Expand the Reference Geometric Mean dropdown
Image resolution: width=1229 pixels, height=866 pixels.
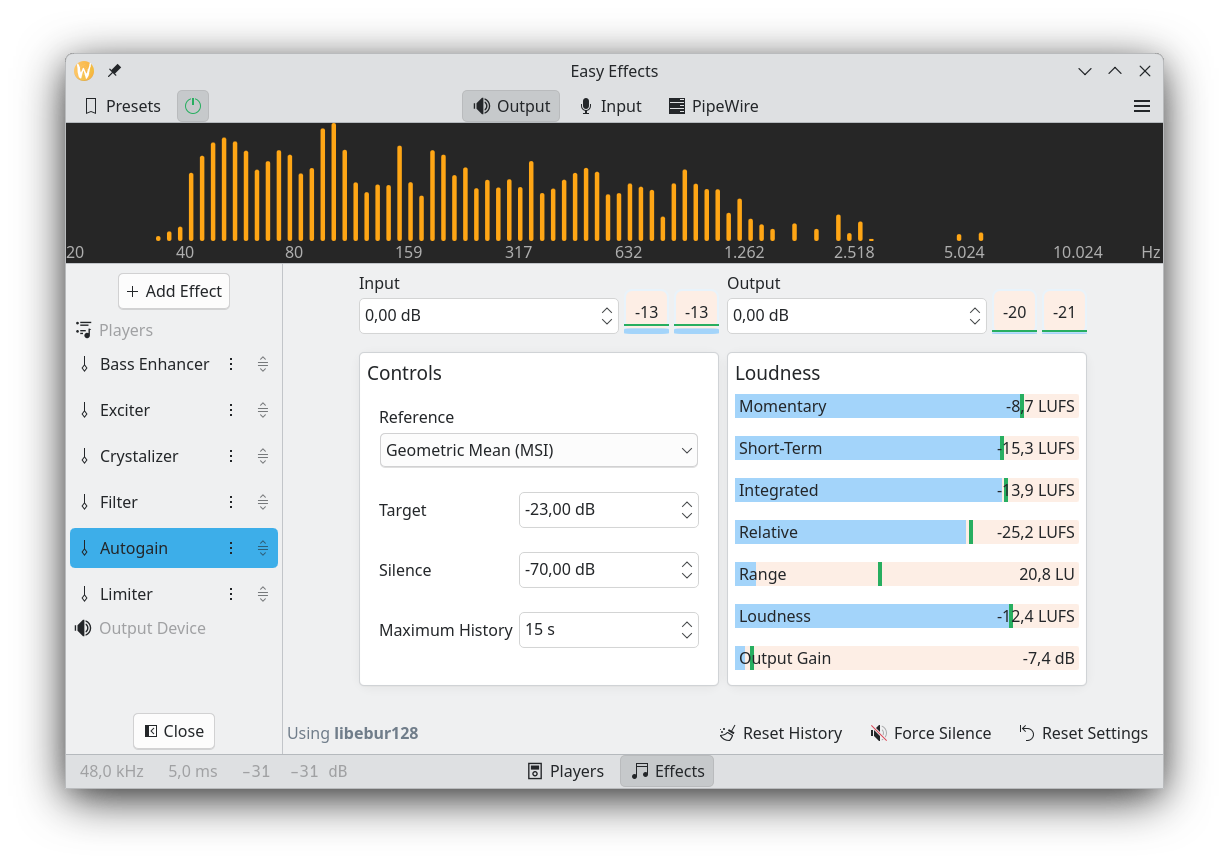click(x=538, y=451)
